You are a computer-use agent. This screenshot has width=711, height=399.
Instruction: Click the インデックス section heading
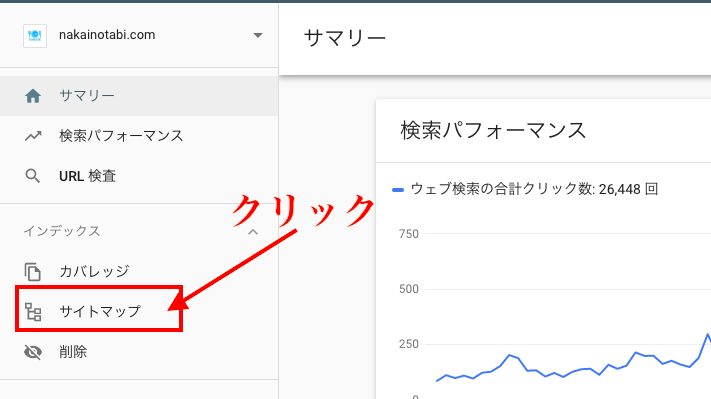62,231
